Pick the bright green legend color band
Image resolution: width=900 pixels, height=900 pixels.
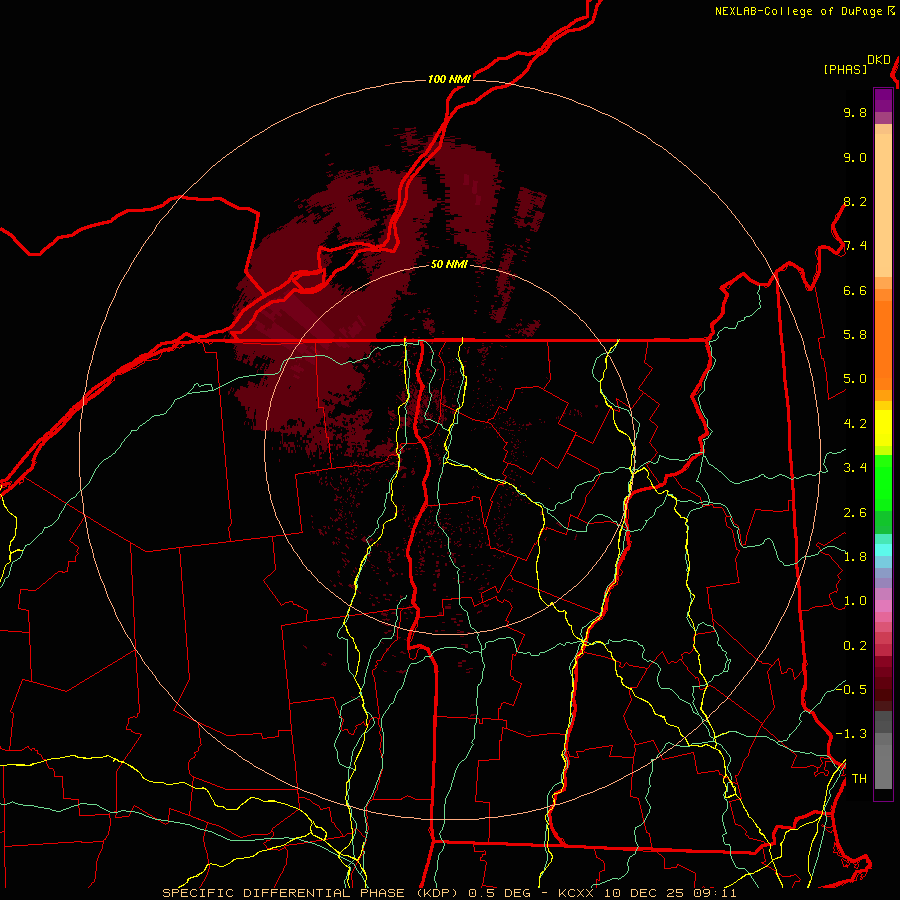coord(883,482)
